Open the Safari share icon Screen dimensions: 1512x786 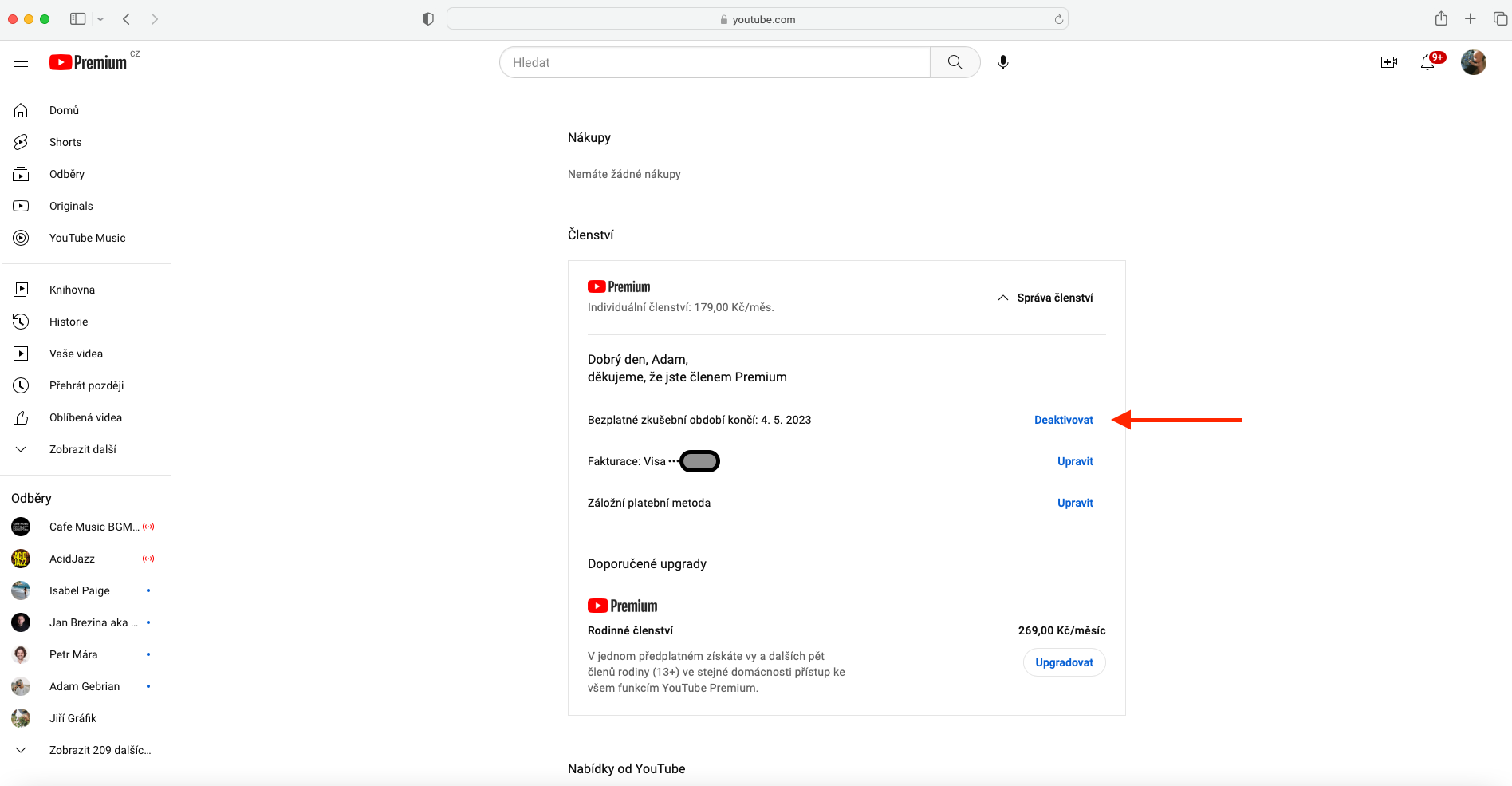point(1441,18)
